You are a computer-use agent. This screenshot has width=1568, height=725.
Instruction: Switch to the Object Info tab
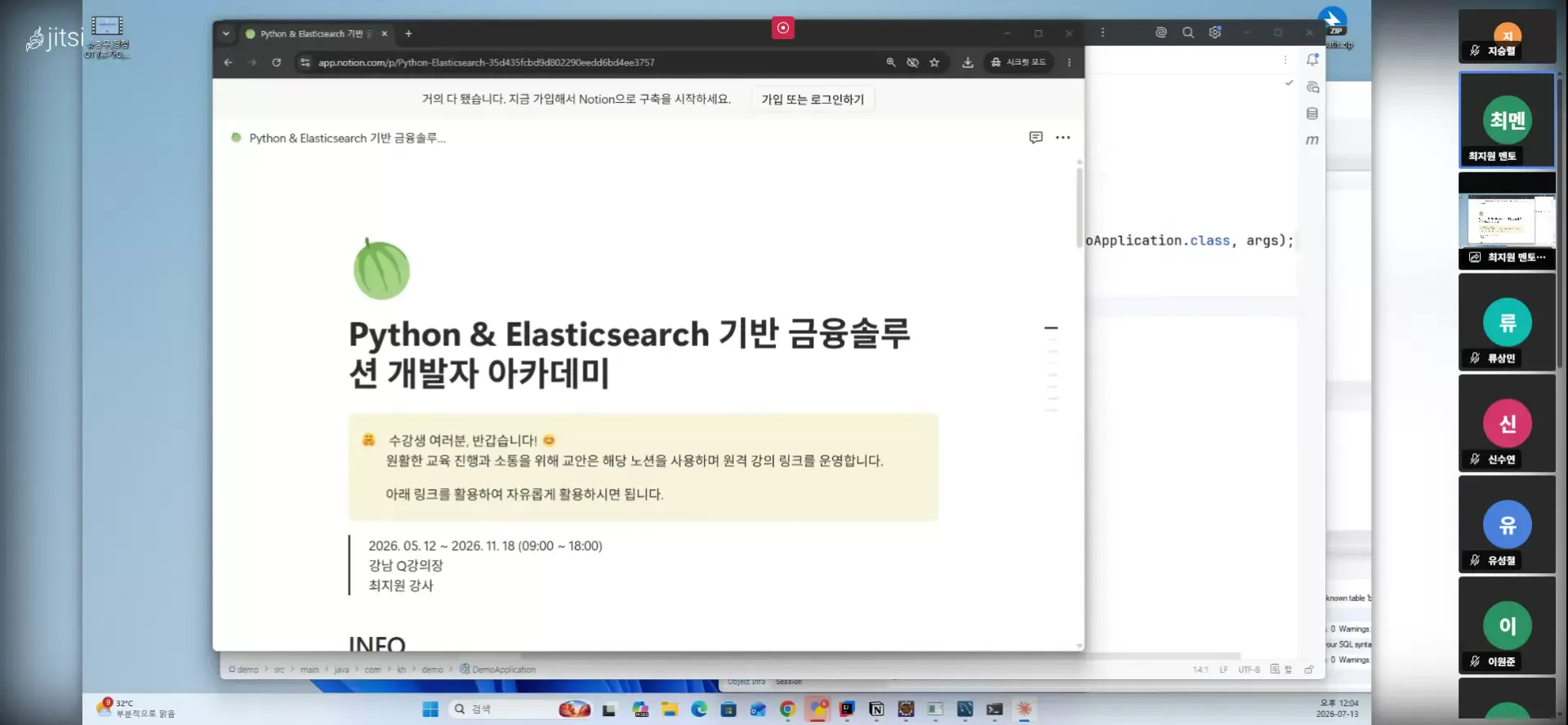(x=746, y=682)
